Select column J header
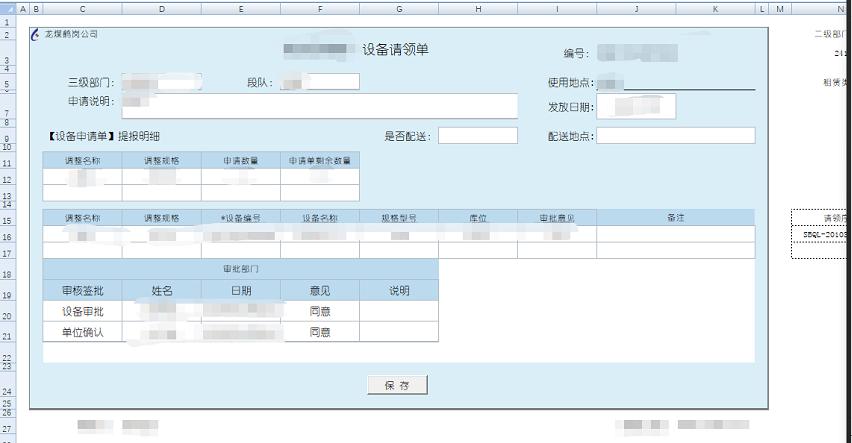This screenshot has height=443, width=852. (636, 9)
